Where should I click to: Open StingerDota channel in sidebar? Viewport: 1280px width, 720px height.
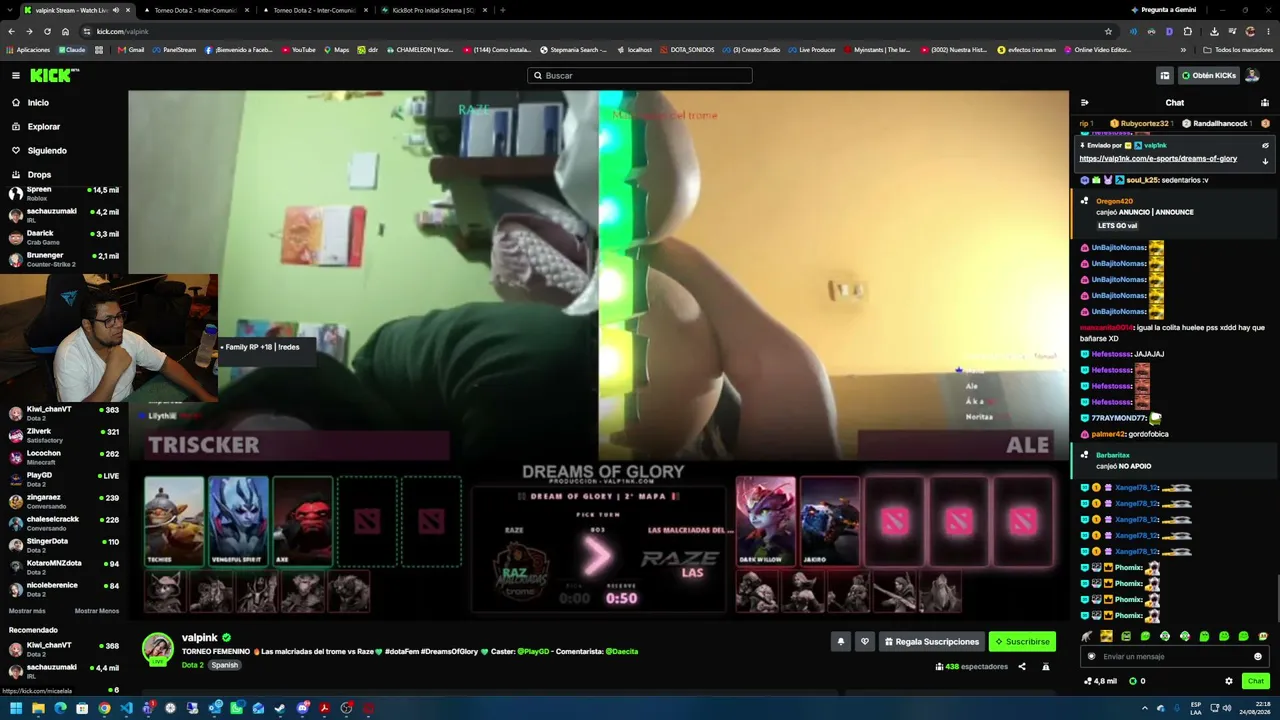[64, 545]
